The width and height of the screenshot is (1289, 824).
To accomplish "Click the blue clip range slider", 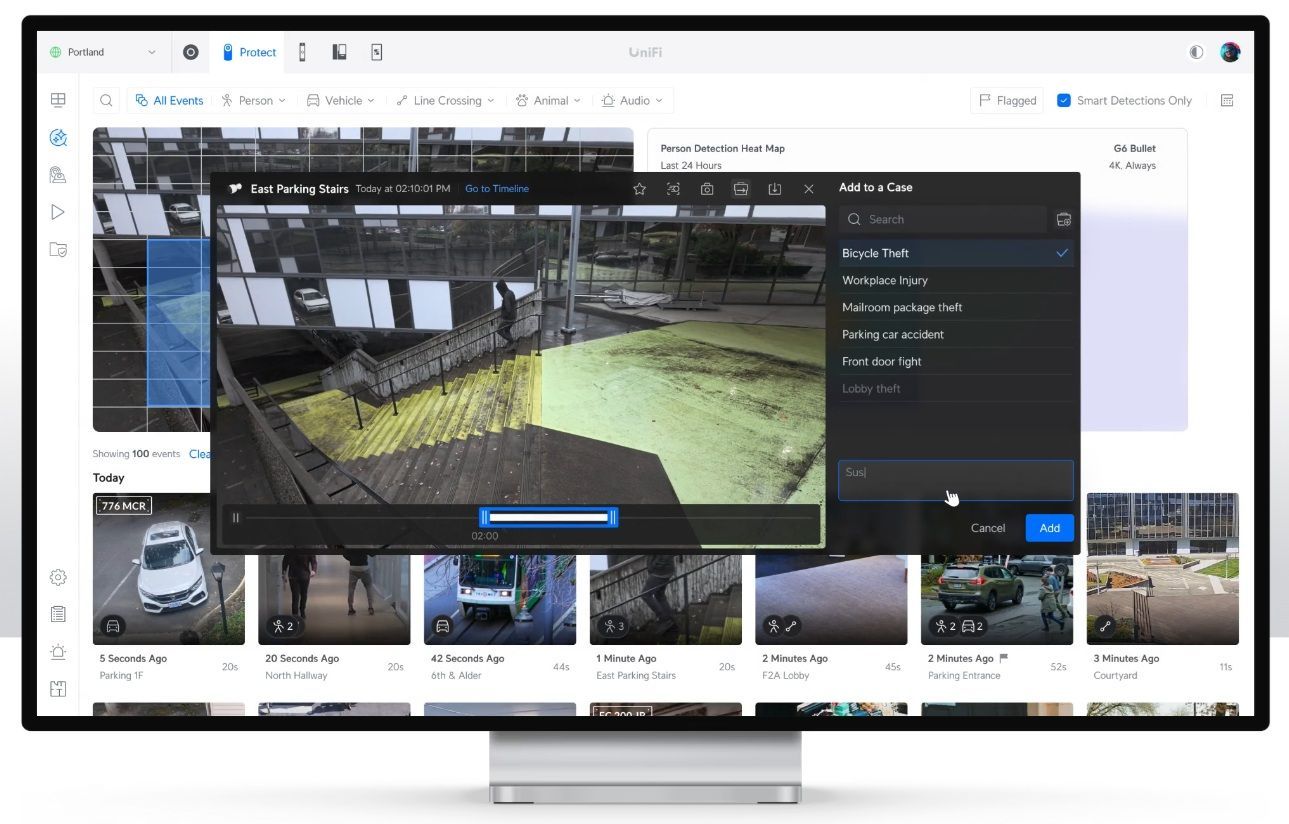I will click(x=548, y=517).
